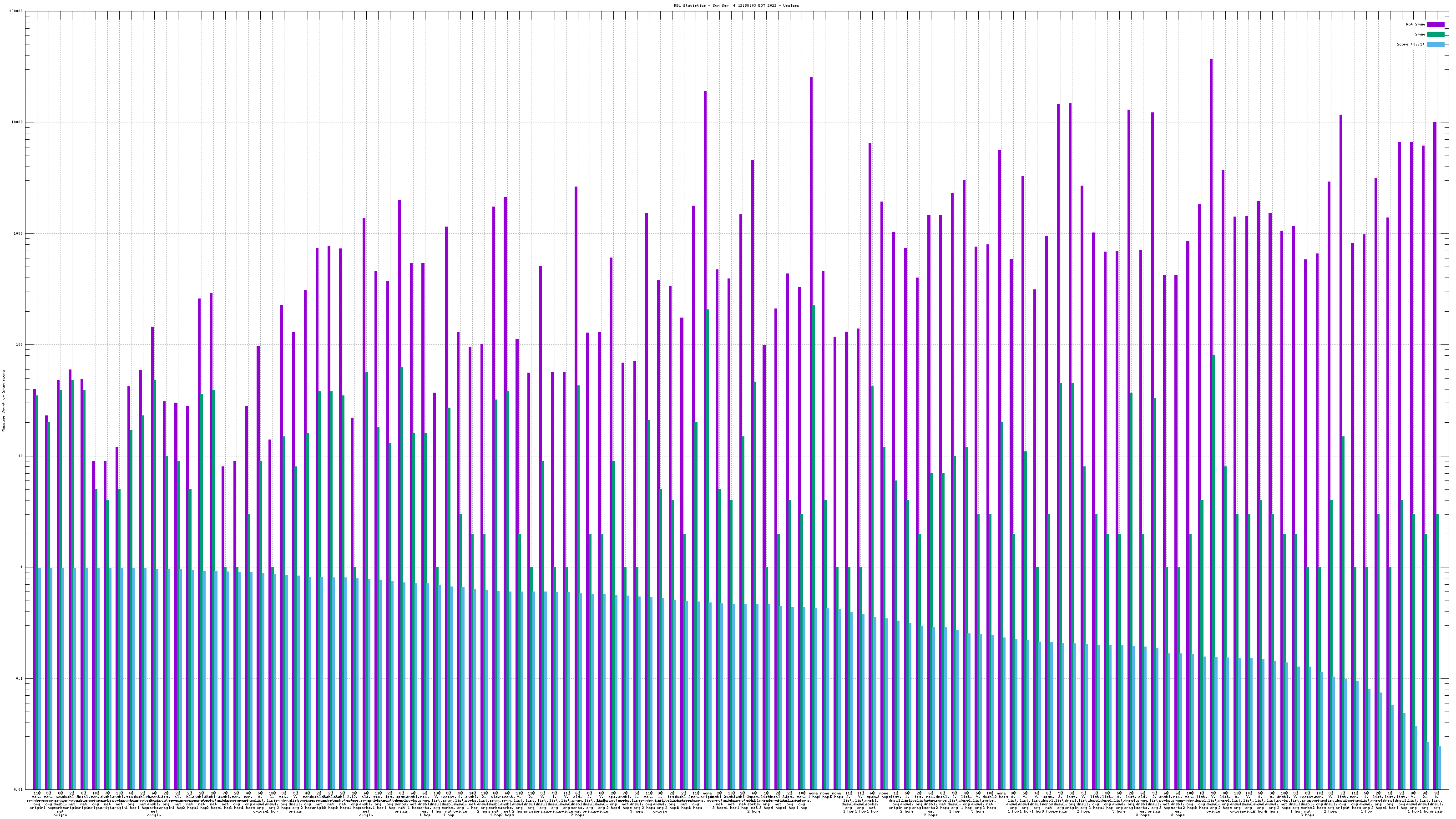1456x819 pixels.
Task: Click the '10000' y-axis label
Action: click(18, 123)
